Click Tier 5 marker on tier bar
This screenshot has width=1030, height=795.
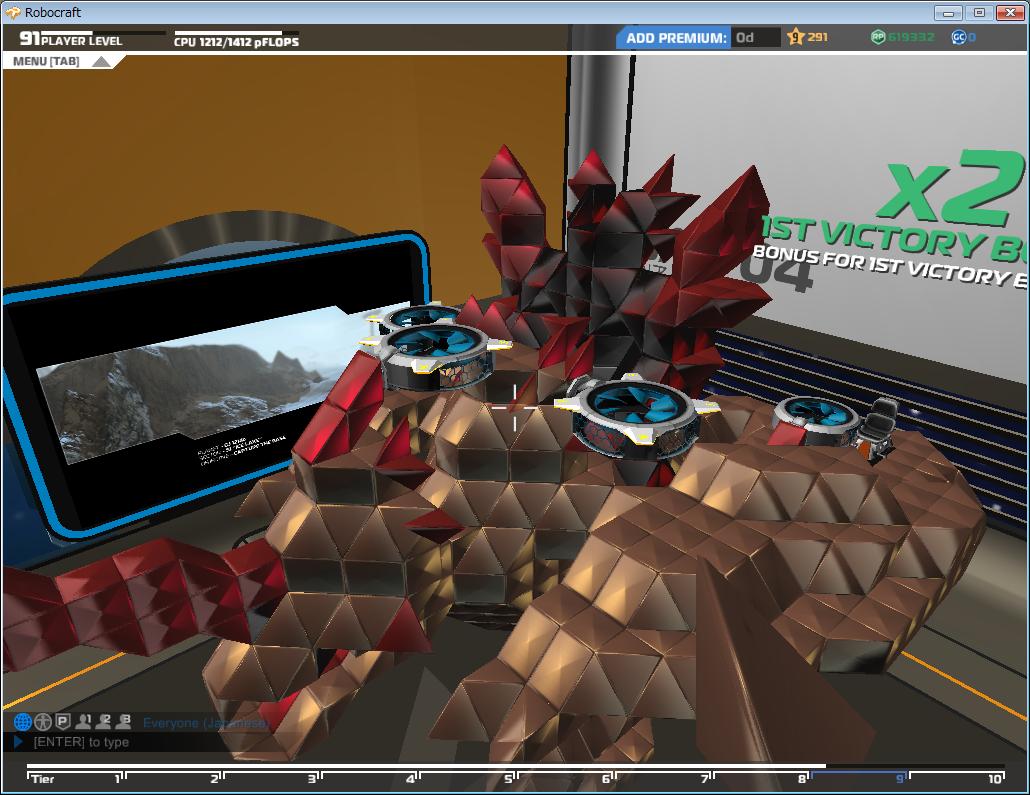coord(509,779)
